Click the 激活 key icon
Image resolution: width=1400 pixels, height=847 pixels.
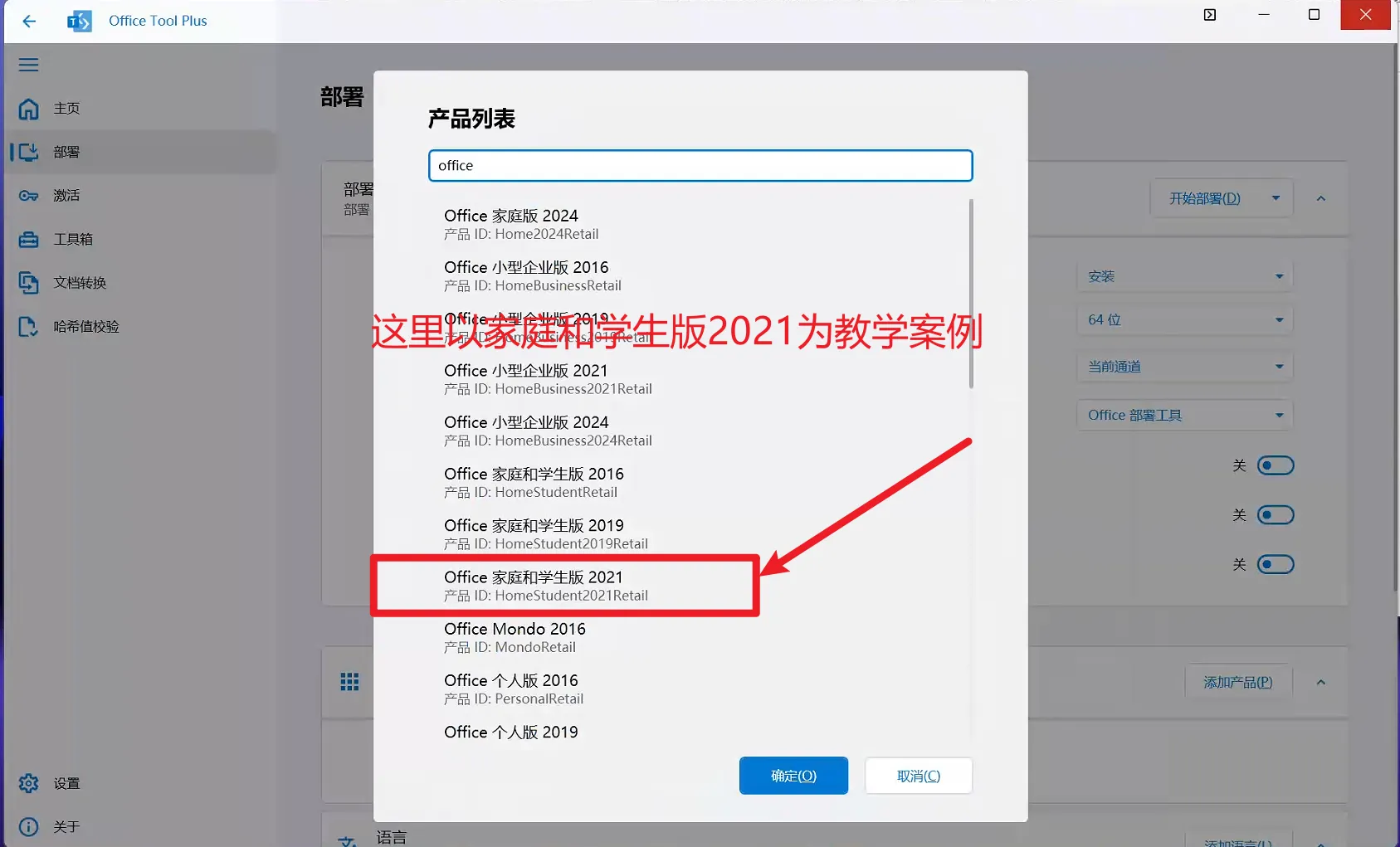[29, 196]
